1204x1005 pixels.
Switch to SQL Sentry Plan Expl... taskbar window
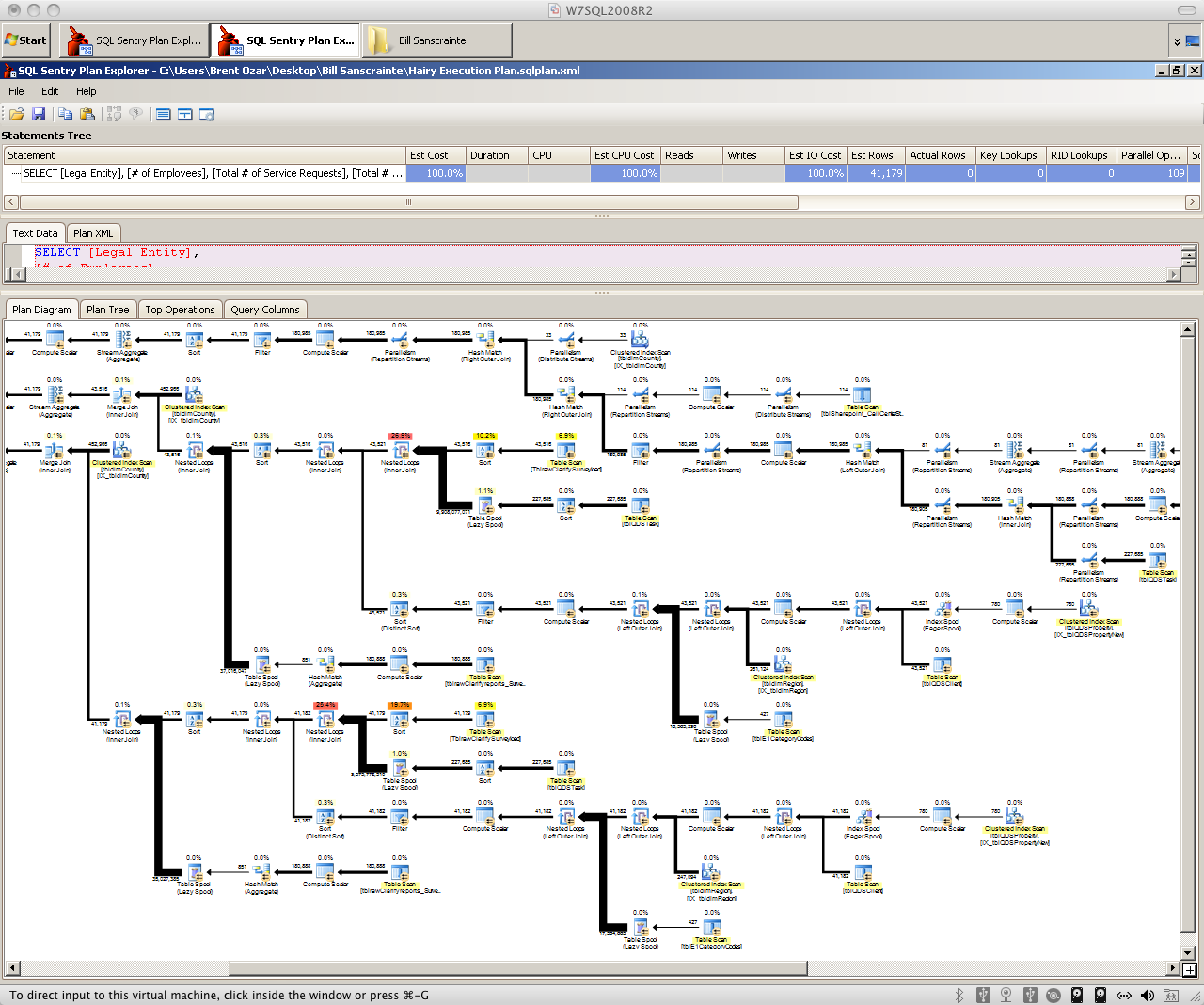point(135,40)
